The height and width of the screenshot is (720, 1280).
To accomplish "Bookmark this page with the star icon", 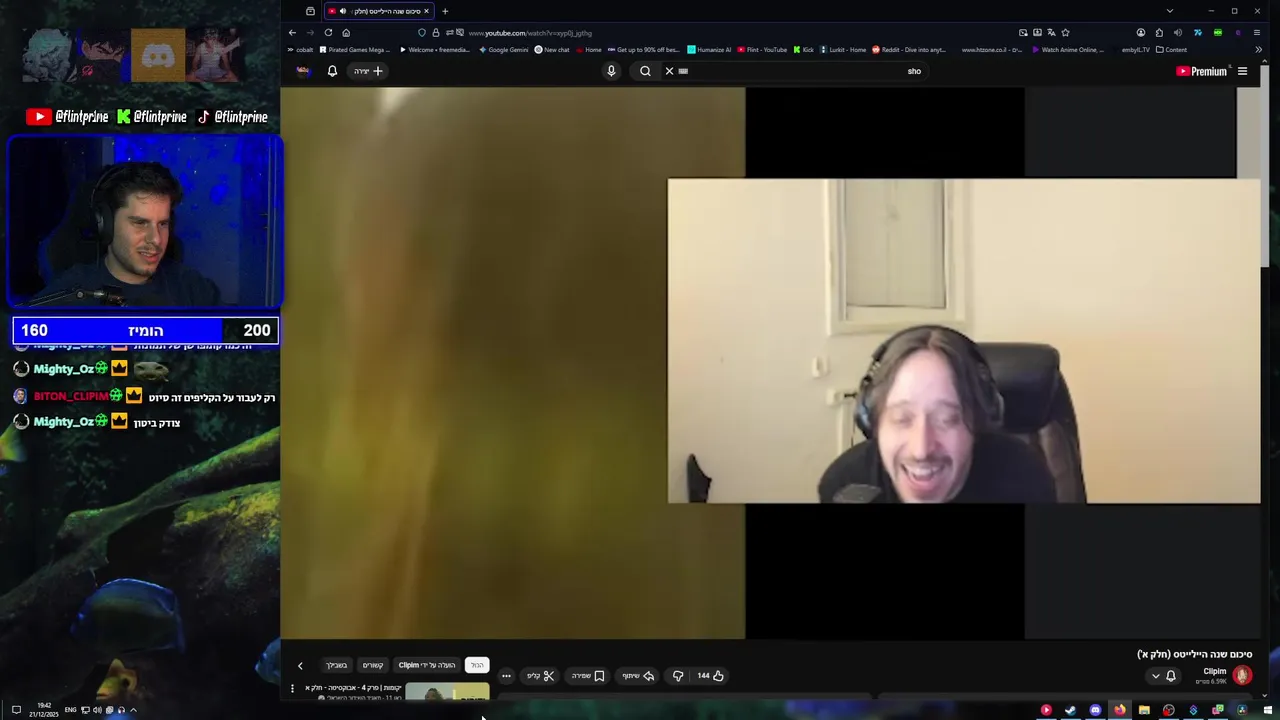I will pyautogui.click(x=1065, y=32).
